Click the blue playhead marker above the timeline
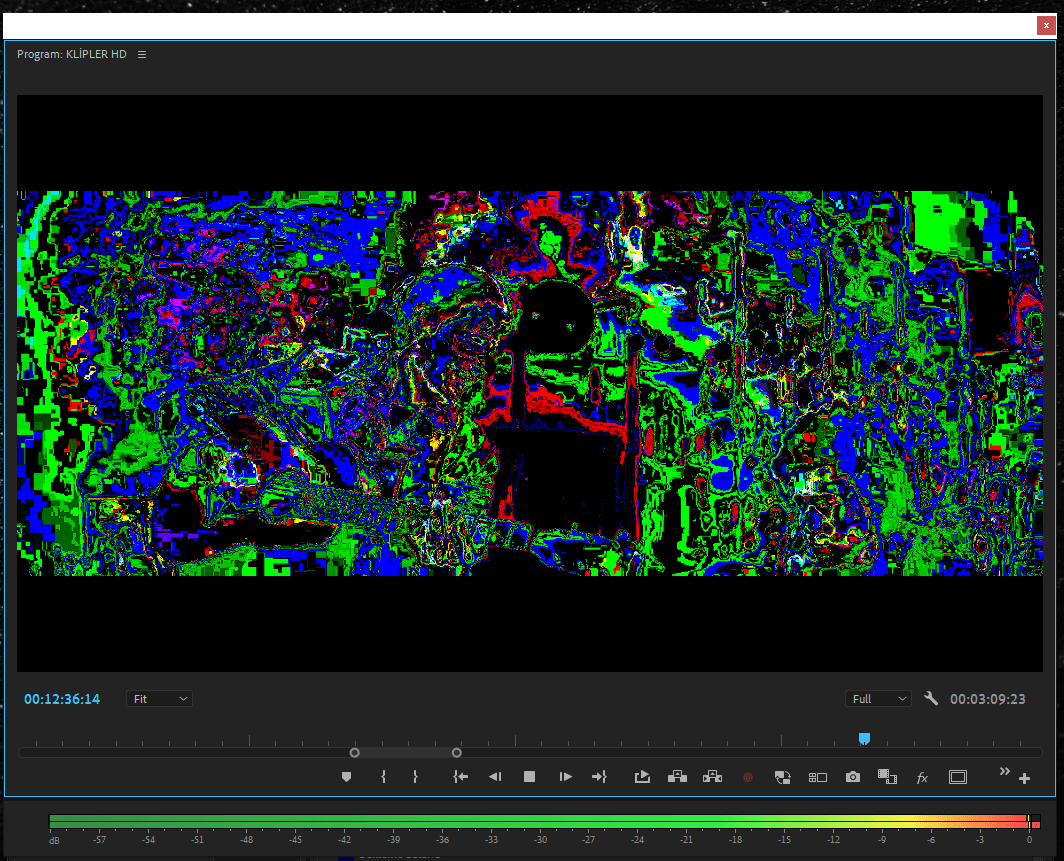This screenshot has width=1064, height=861. (864, 738)
